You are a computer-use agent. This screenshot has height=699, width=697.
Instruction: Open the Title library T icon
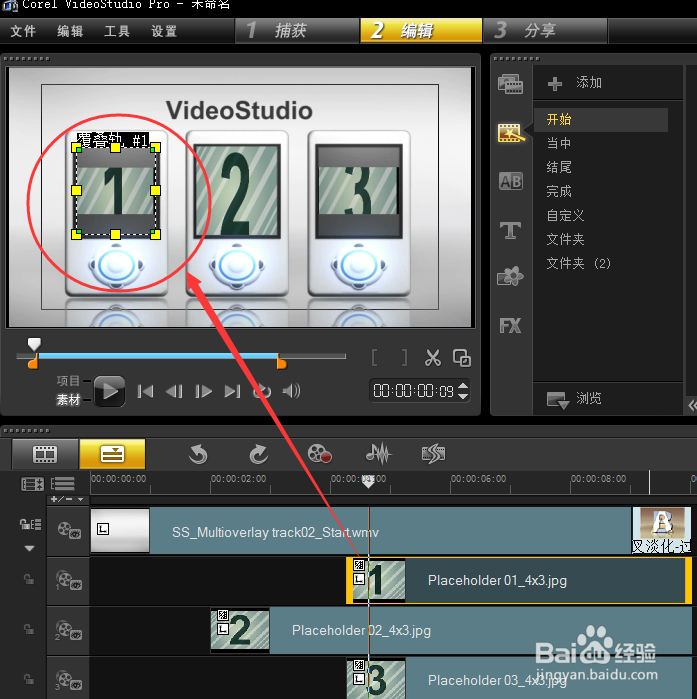(510, 230)
